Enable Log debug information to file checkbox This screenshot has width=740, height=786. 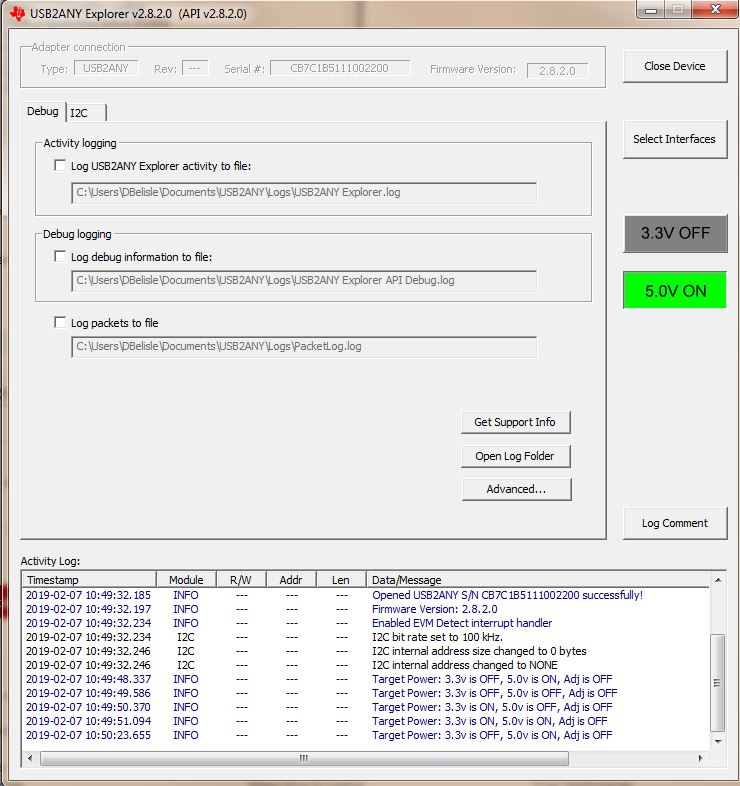(60, 257)
